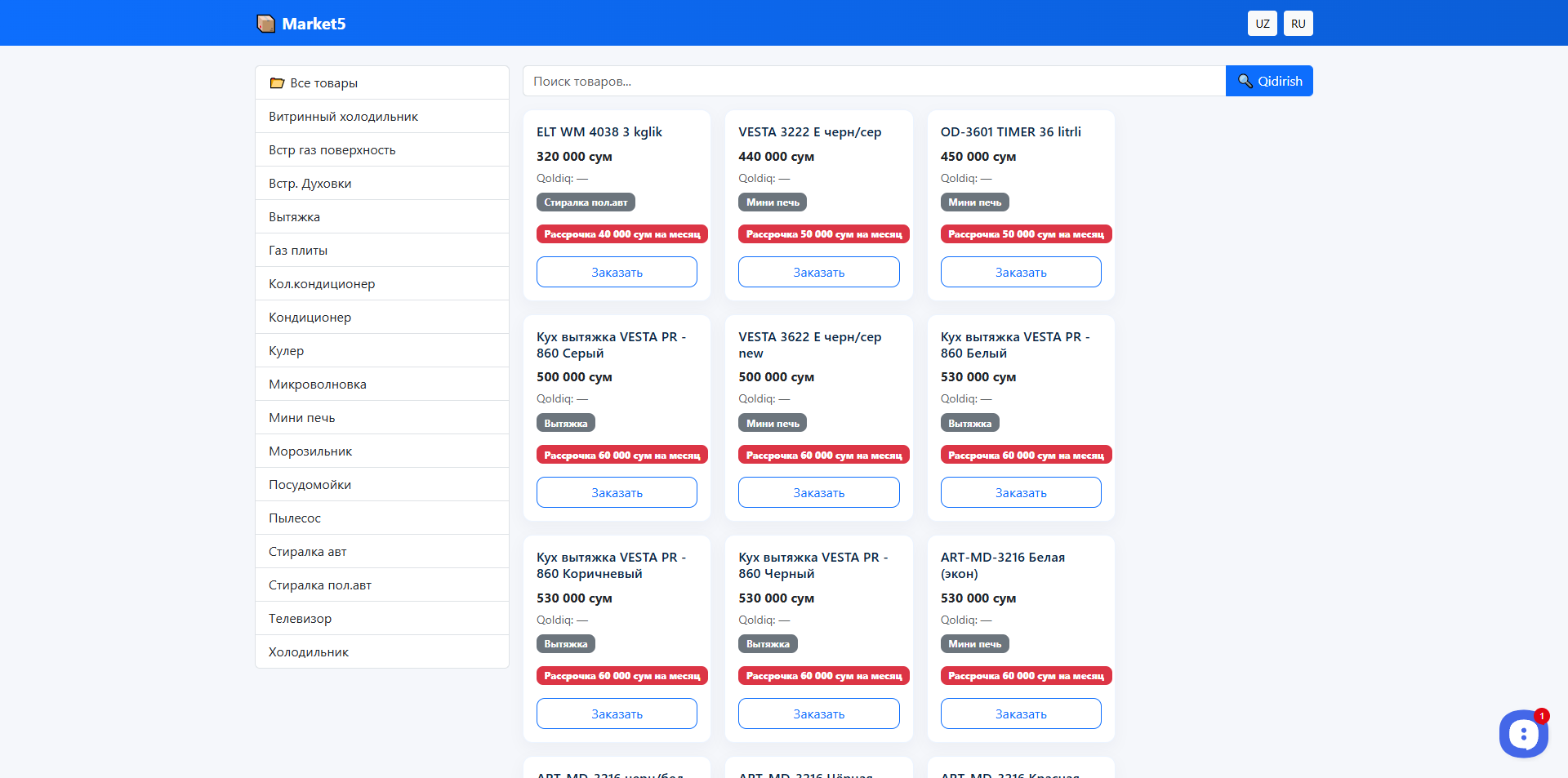Switch language to UZ
This screenshot has height=778, width=1568.
click(x=1262, y=24)
